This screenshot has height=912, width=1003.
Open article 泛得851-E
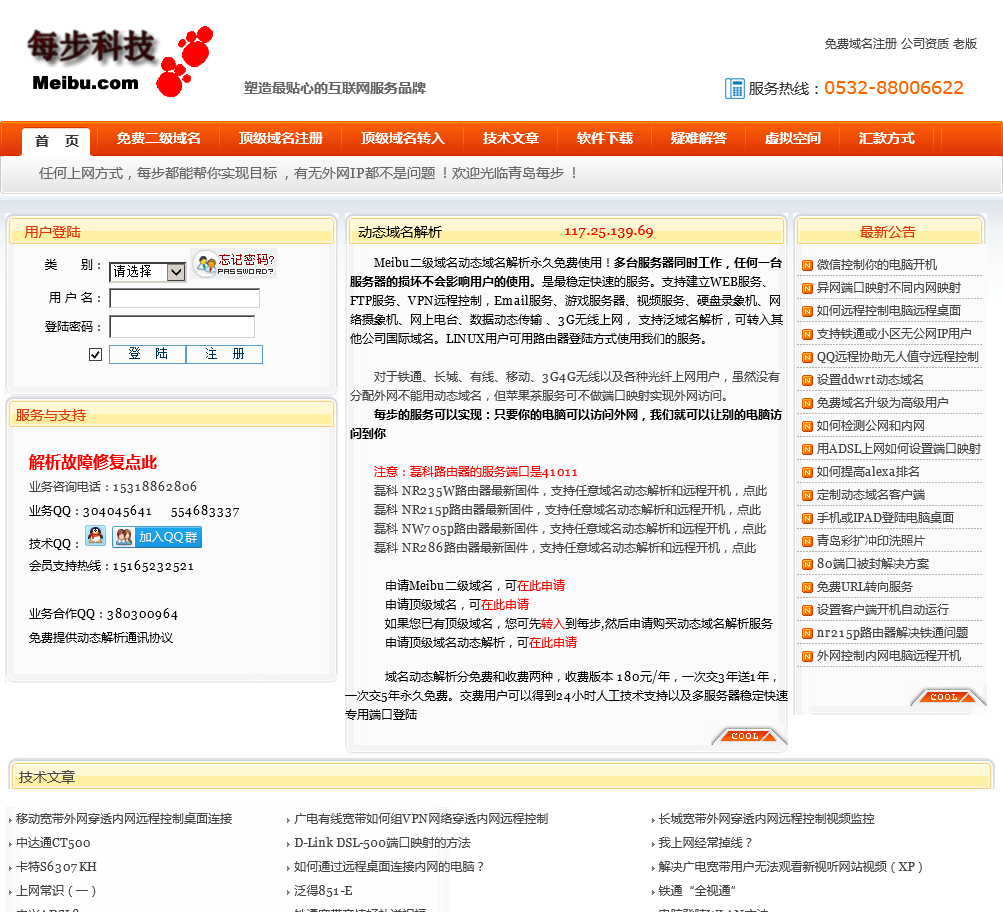point(323,892)
